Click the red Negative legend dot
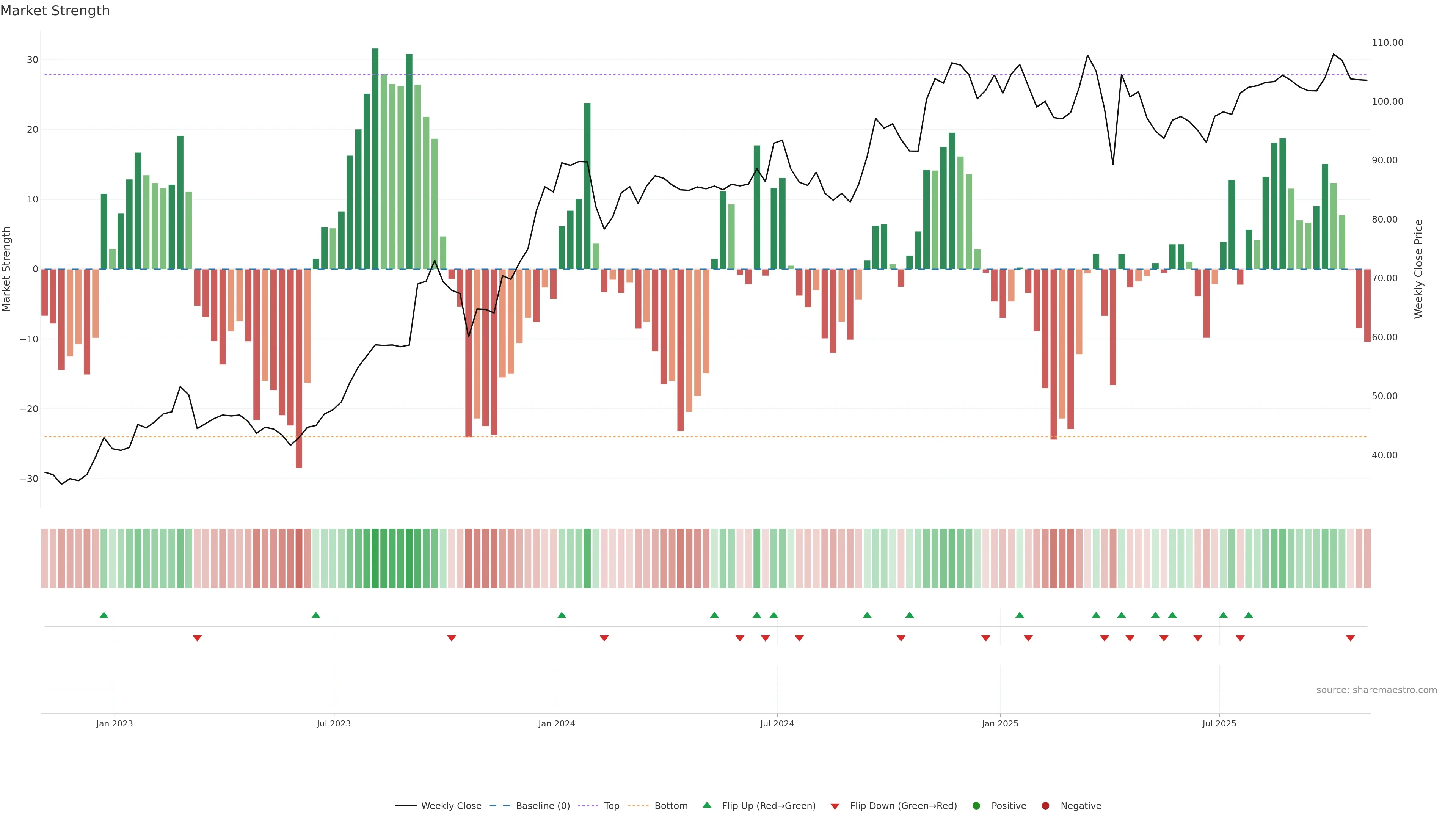The image size is (1456, 819). point(1045,805)
